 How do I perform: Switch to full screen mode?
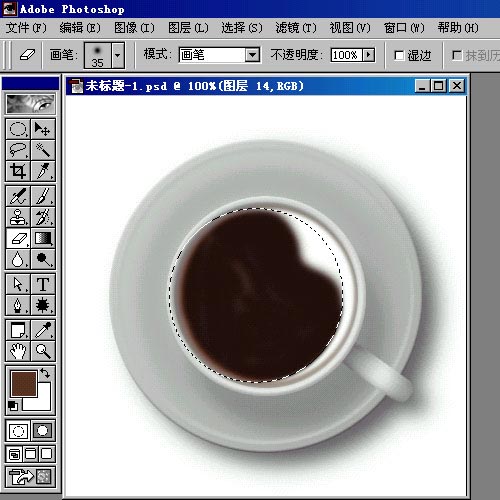point(47,454)
